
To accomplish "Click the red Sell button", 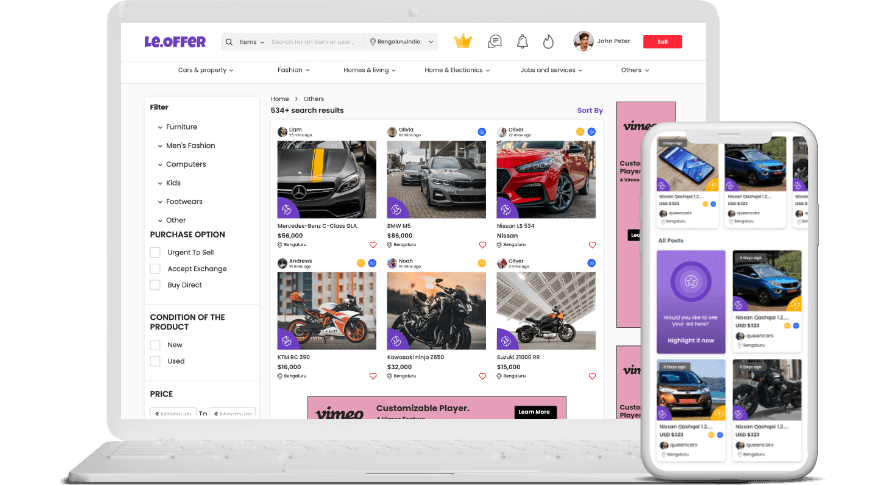I will click(x=663, y=42).
